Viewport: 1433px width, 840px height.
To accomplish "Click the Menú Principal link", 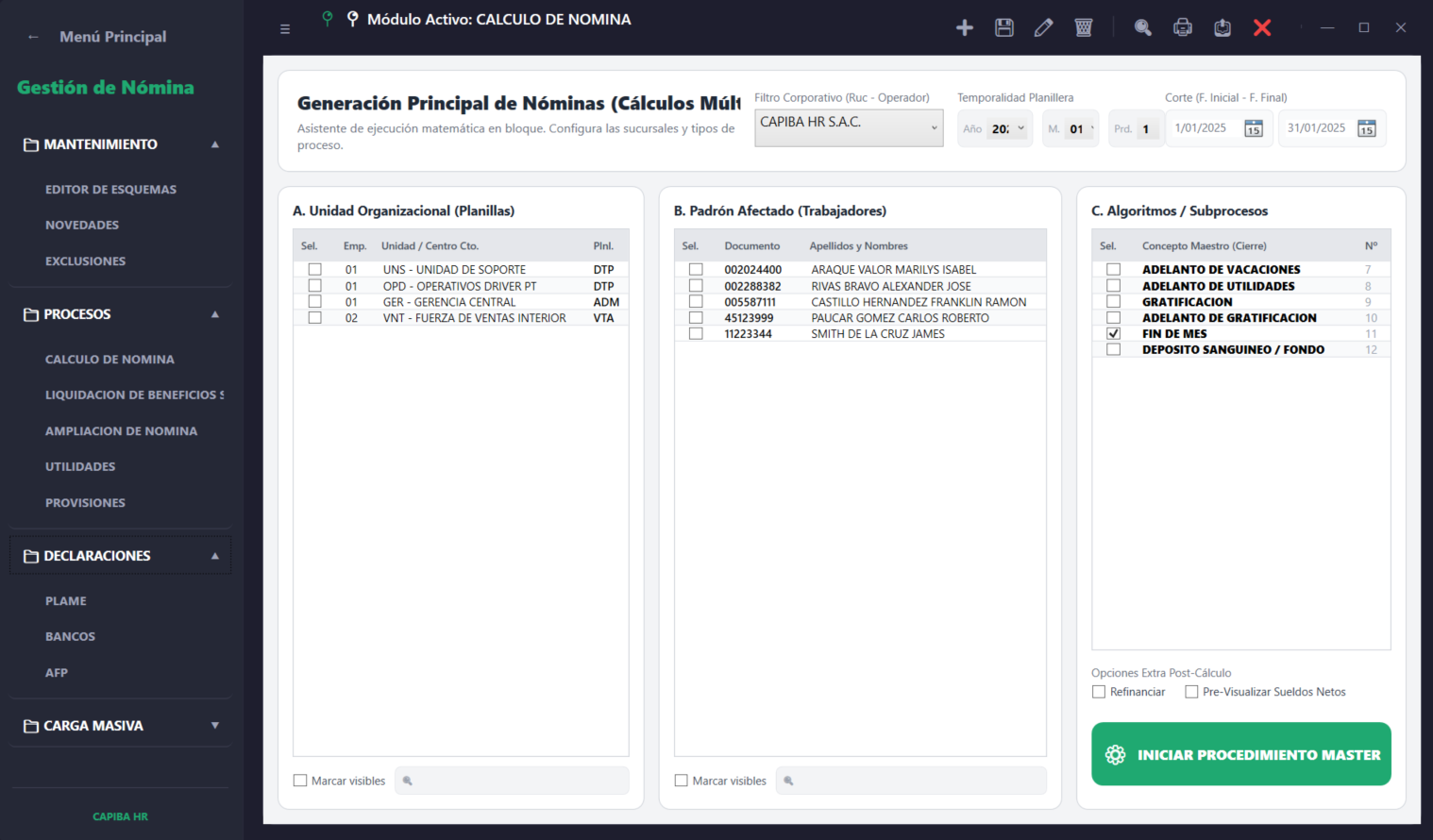I will pyautogui.click(x=112, y=37).
